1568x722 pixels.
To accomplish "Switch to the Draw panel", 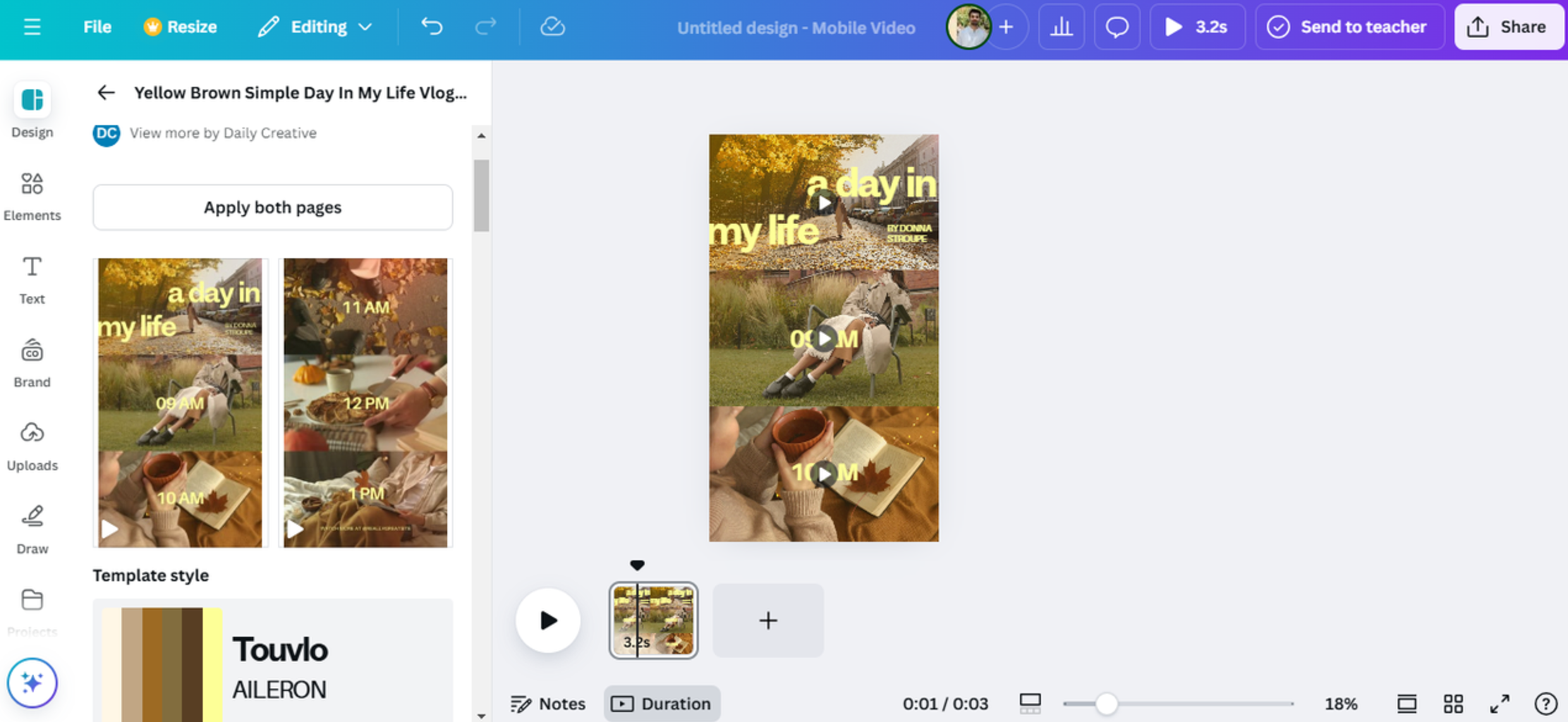I will coord(32,527).
